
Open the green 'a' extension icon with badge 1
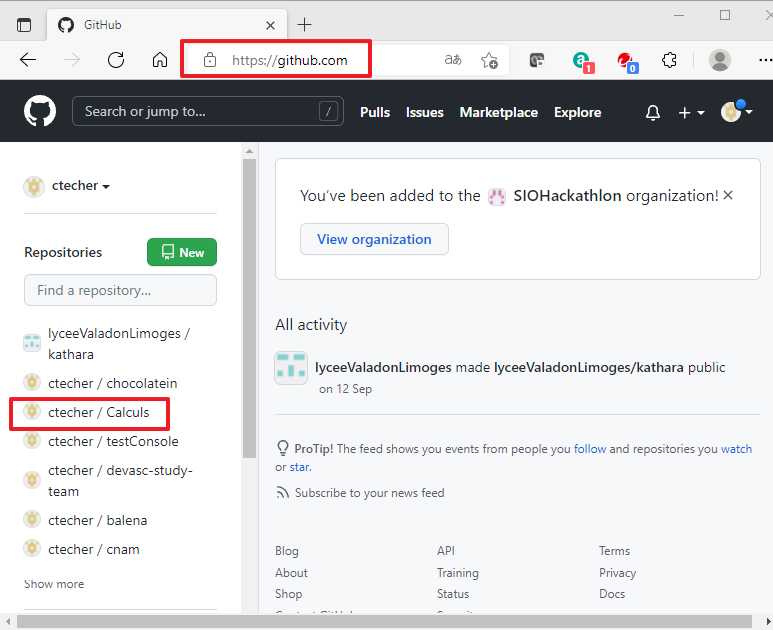583,61
